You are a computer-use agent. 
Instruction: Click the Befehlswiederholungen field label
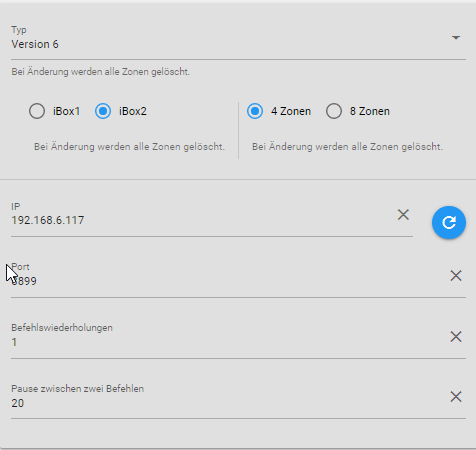pos(62,328)
